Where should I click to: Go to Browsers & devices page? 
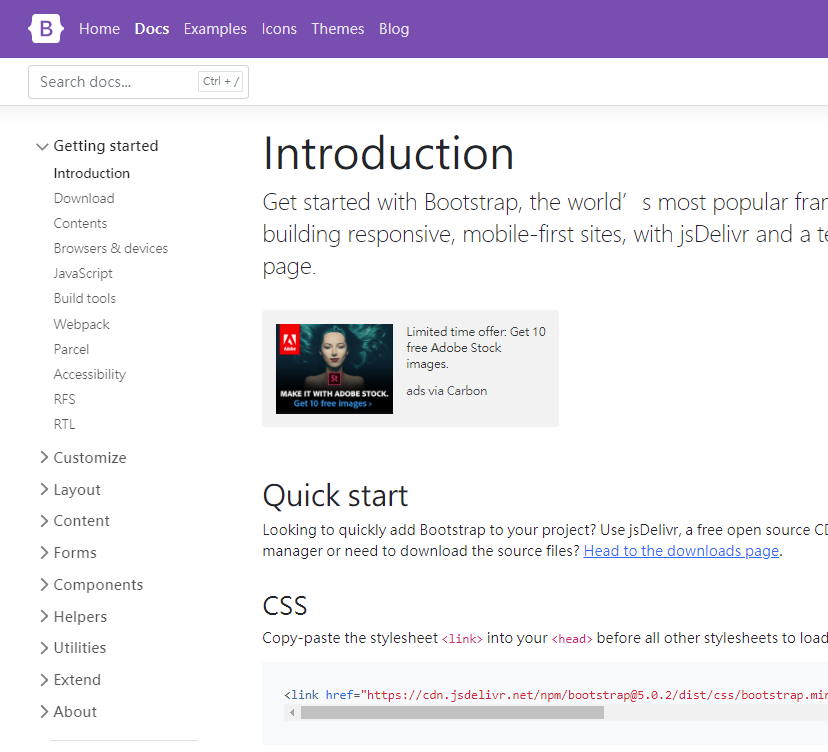point(111,248)
